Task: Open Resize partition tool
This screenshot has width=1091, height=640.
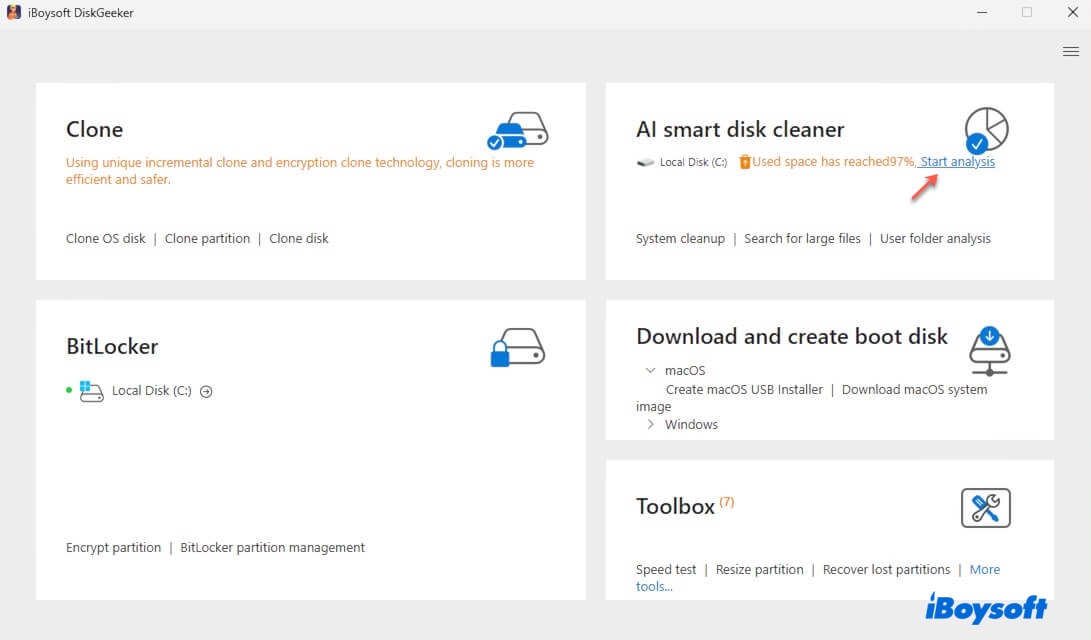Action: coord(759,570)
